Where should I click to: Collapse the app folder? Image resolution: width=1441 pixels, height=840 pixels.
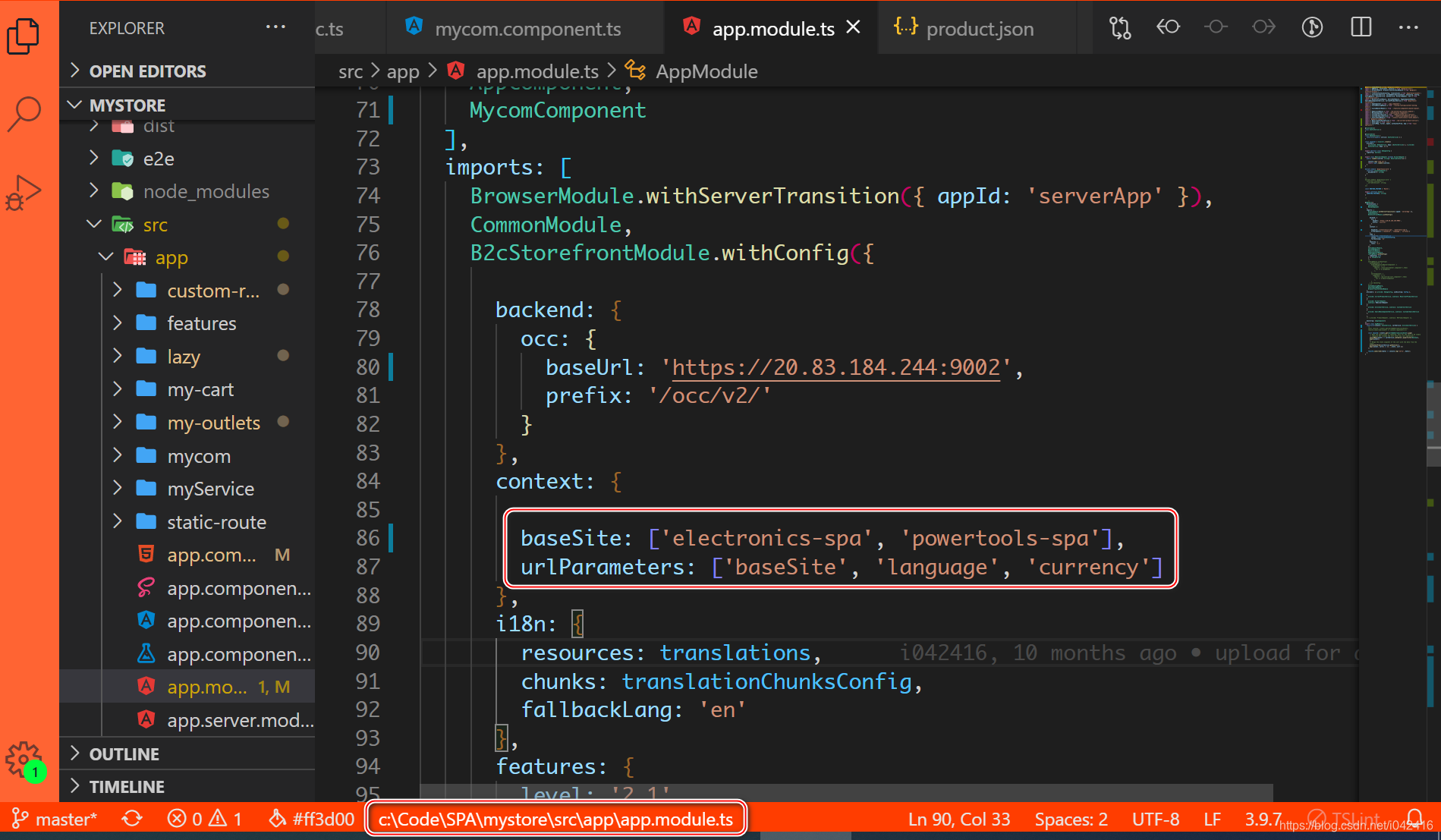[x=187, y=257]
